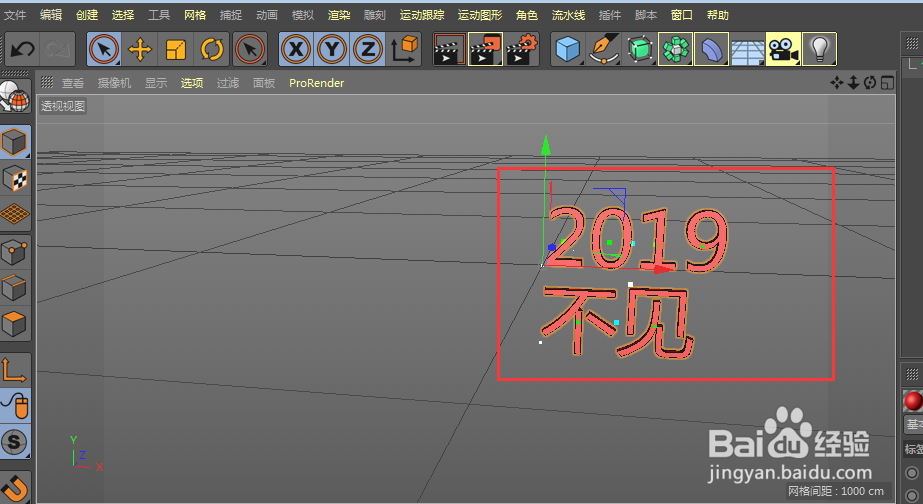The height and width of the screenshot is (504, 923).
Task: Open the 运动跟踪 menu
Action: [422, 15]
